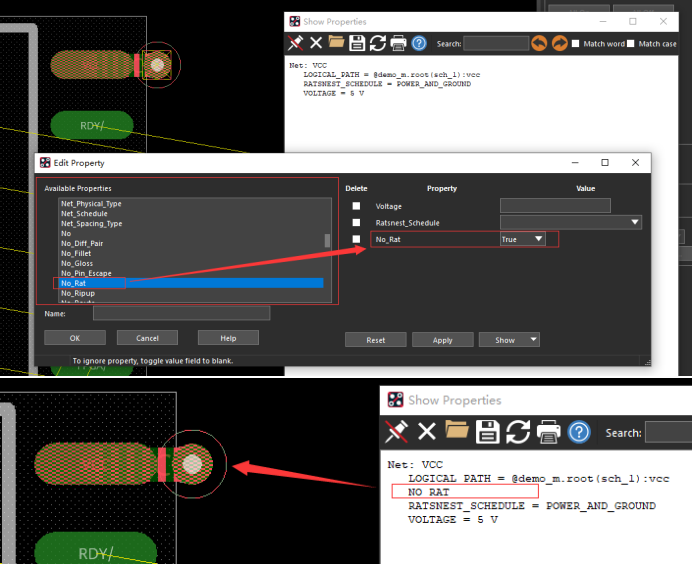Click save icon in lower Show Properties toolbar
Image resolution: width=692 pixels, height=565 pixels.
487,432
